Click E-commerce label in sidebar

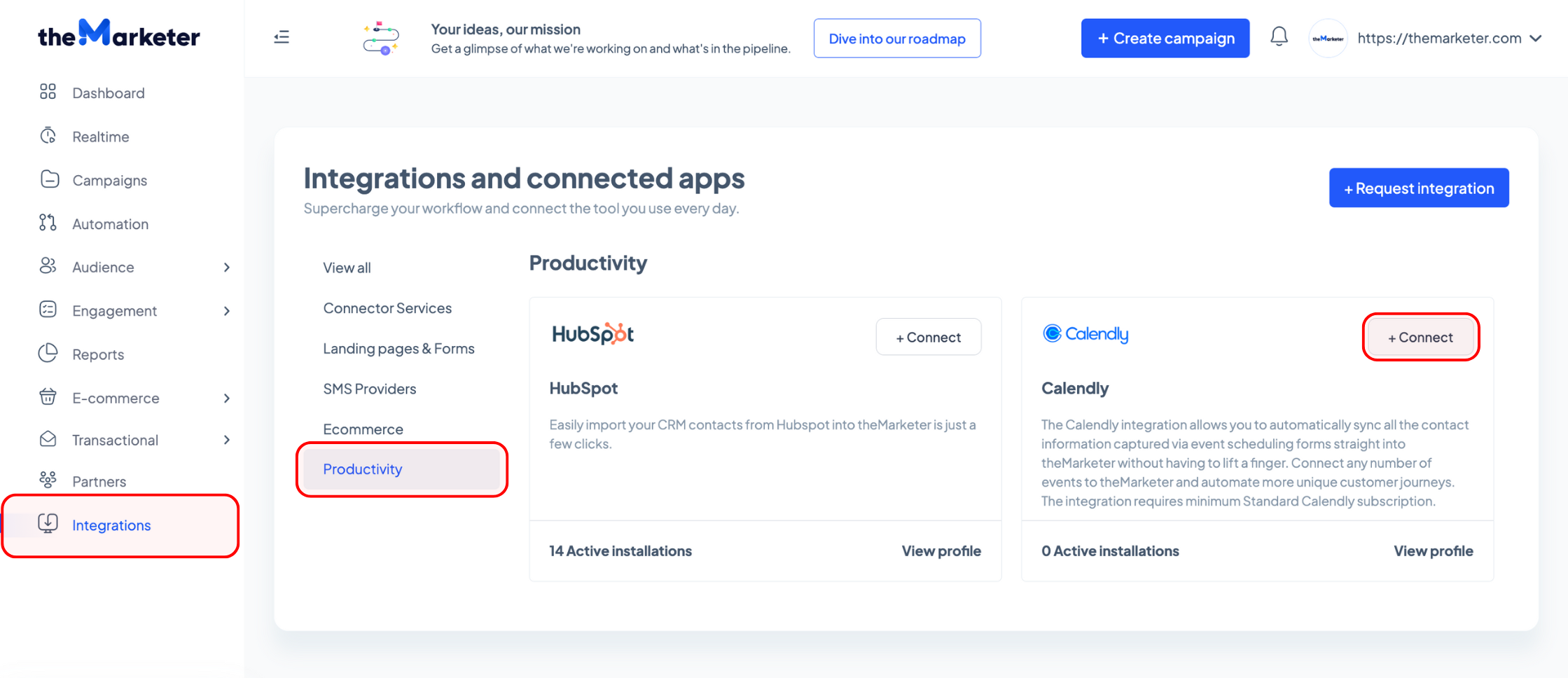pyautogui.click(x=116, y=398)
